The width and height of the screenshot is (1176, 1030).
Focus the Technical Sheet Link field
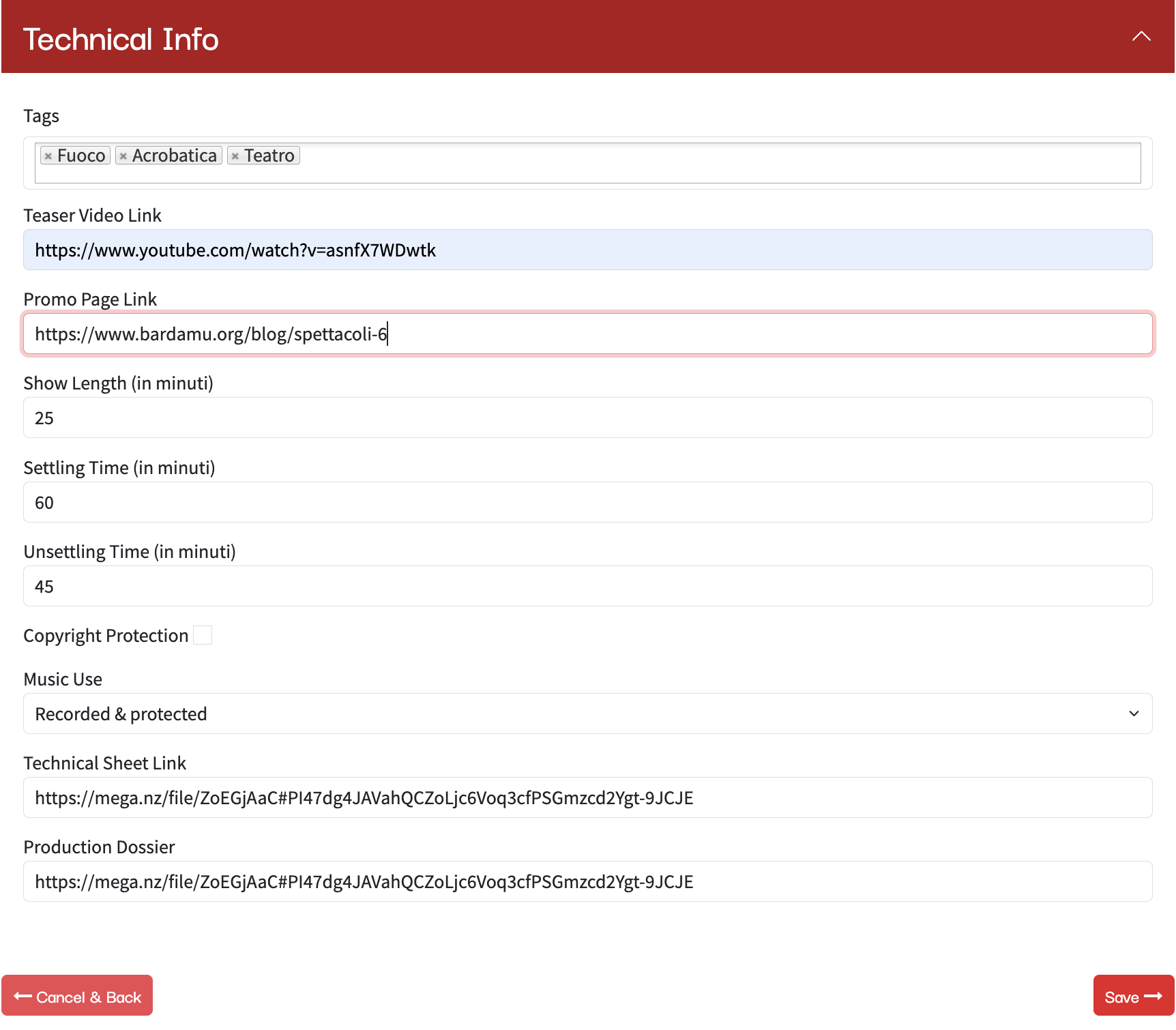click(x=587, y=797)
